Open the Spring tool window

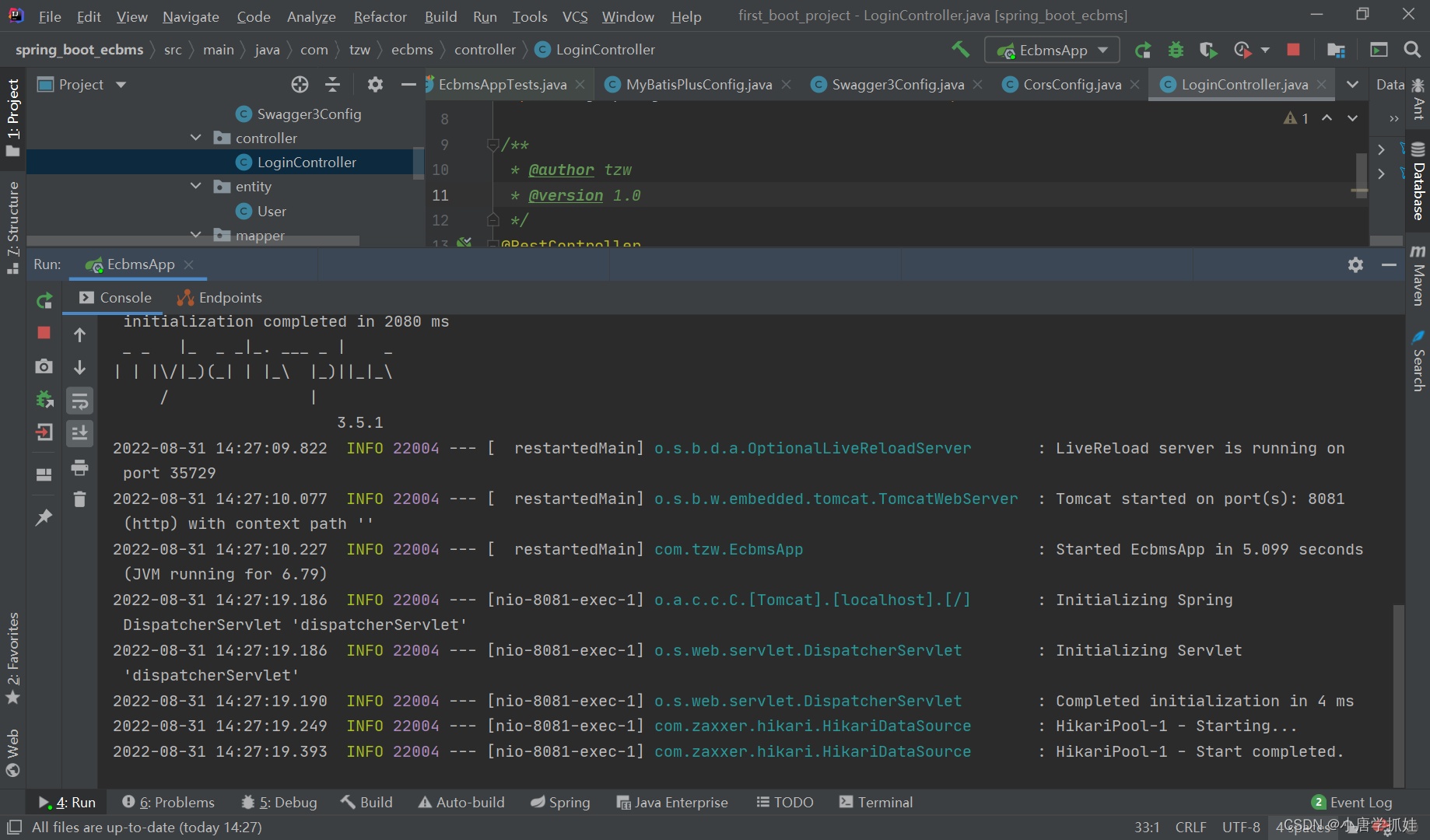560,802
